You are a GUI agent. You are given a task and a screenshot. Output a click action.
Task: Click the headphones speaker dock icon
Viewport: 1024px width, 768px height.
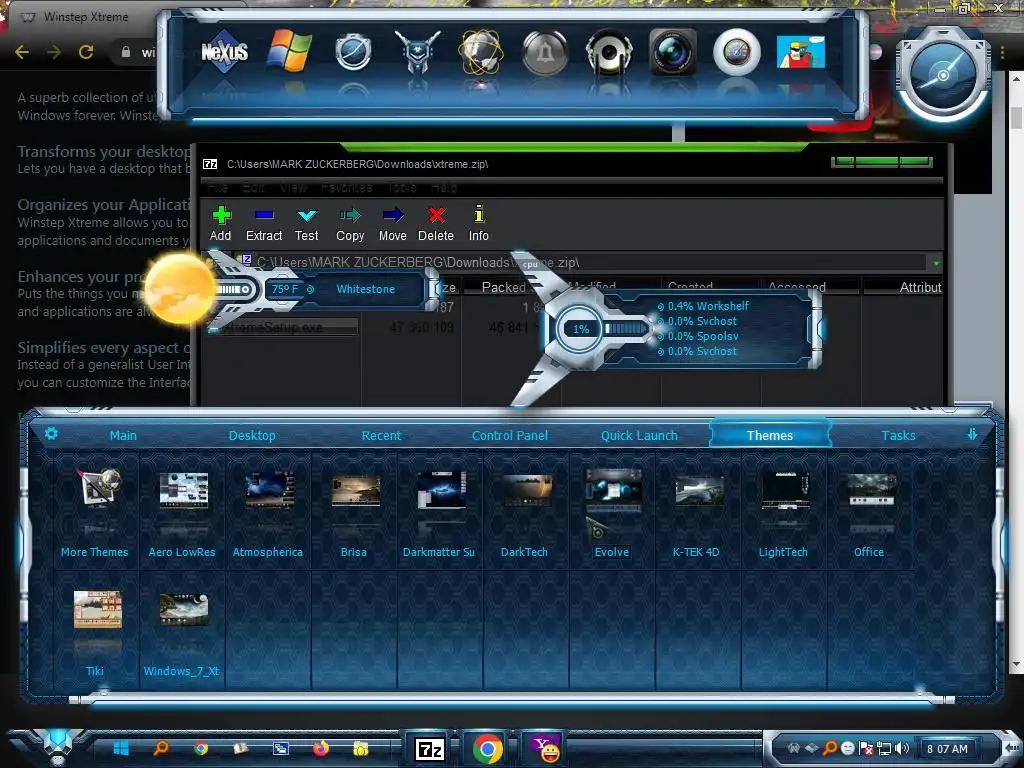pyautogui.click(x=609, y=52)
